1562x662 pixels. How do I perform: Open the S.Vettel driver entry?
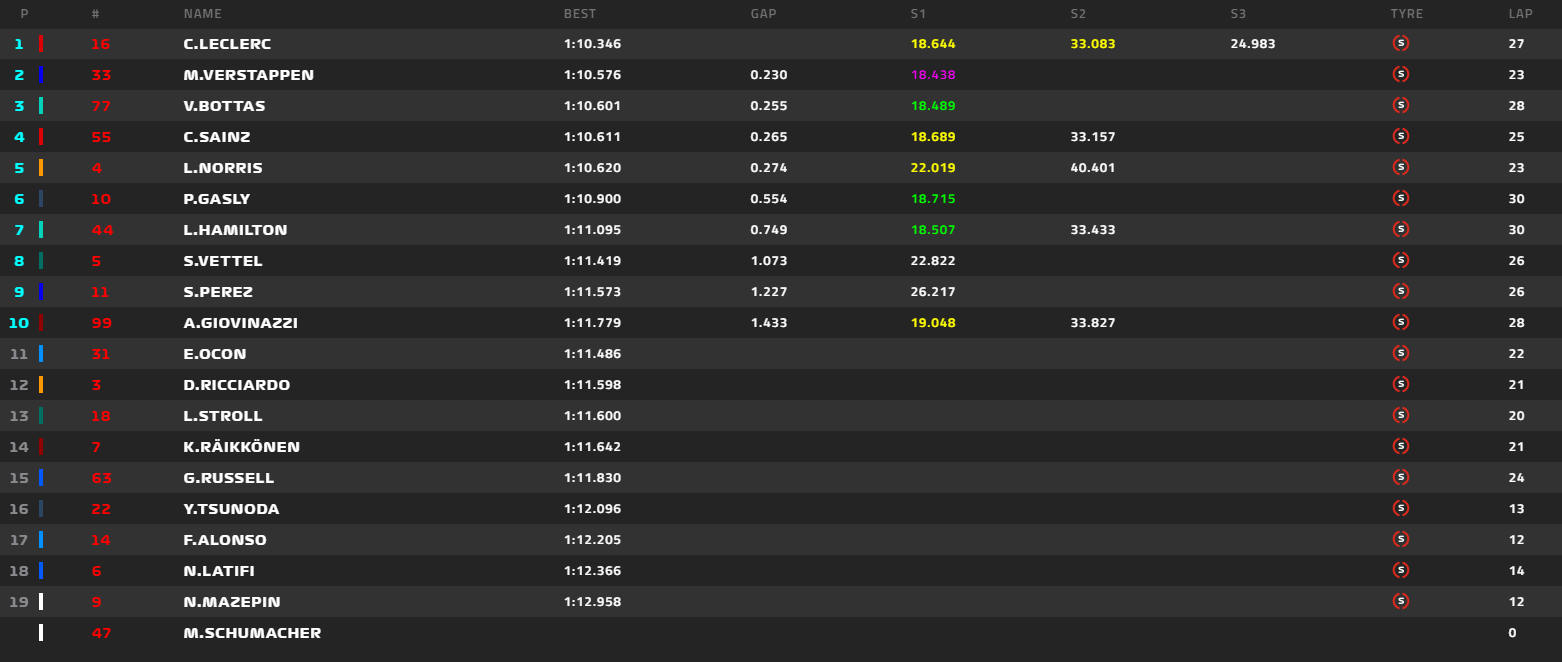point(223,261)
